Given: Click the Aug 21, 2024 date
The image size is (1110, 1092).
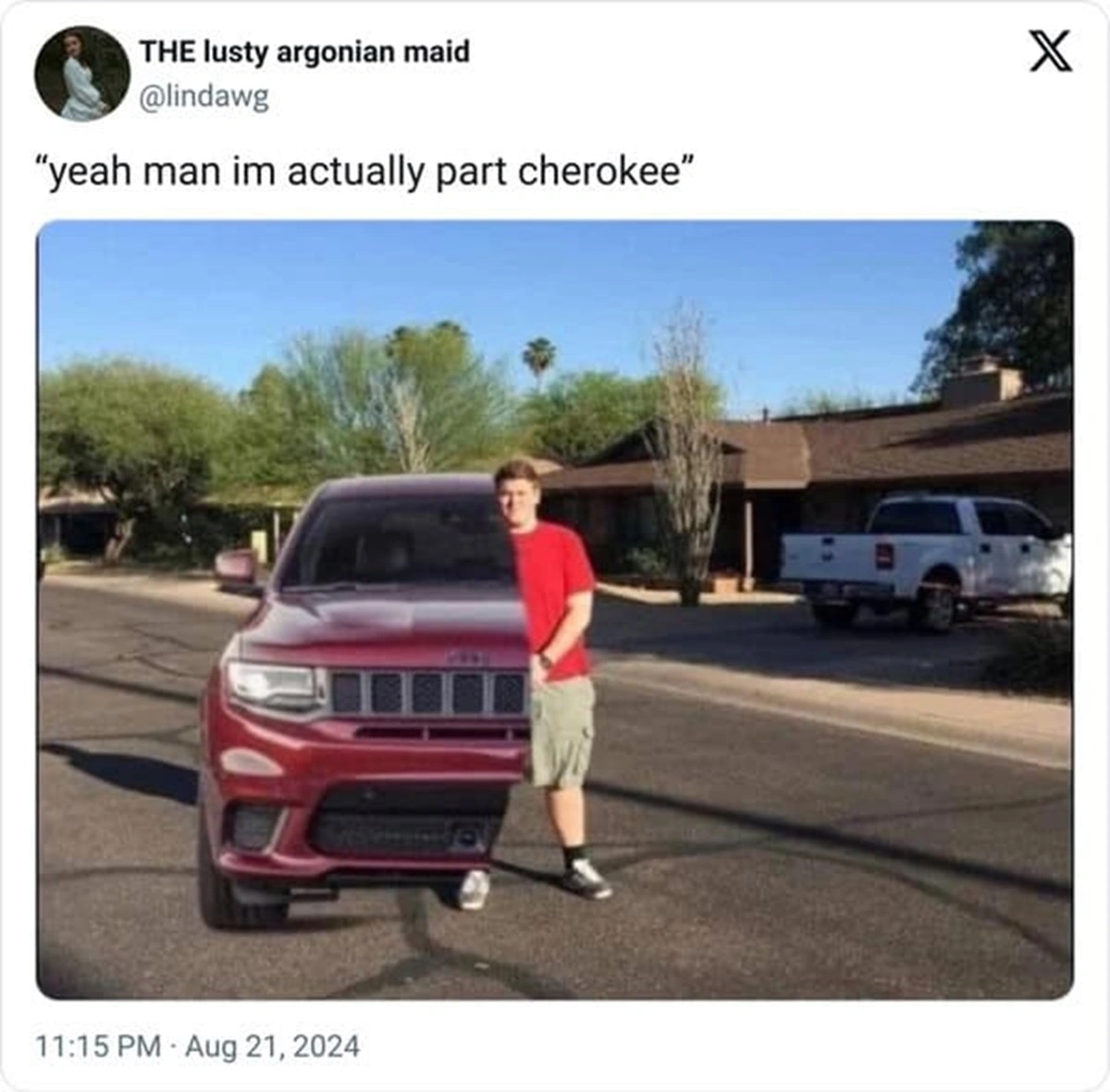Looking at the screenshot, I should click(x=272, y=1046).
